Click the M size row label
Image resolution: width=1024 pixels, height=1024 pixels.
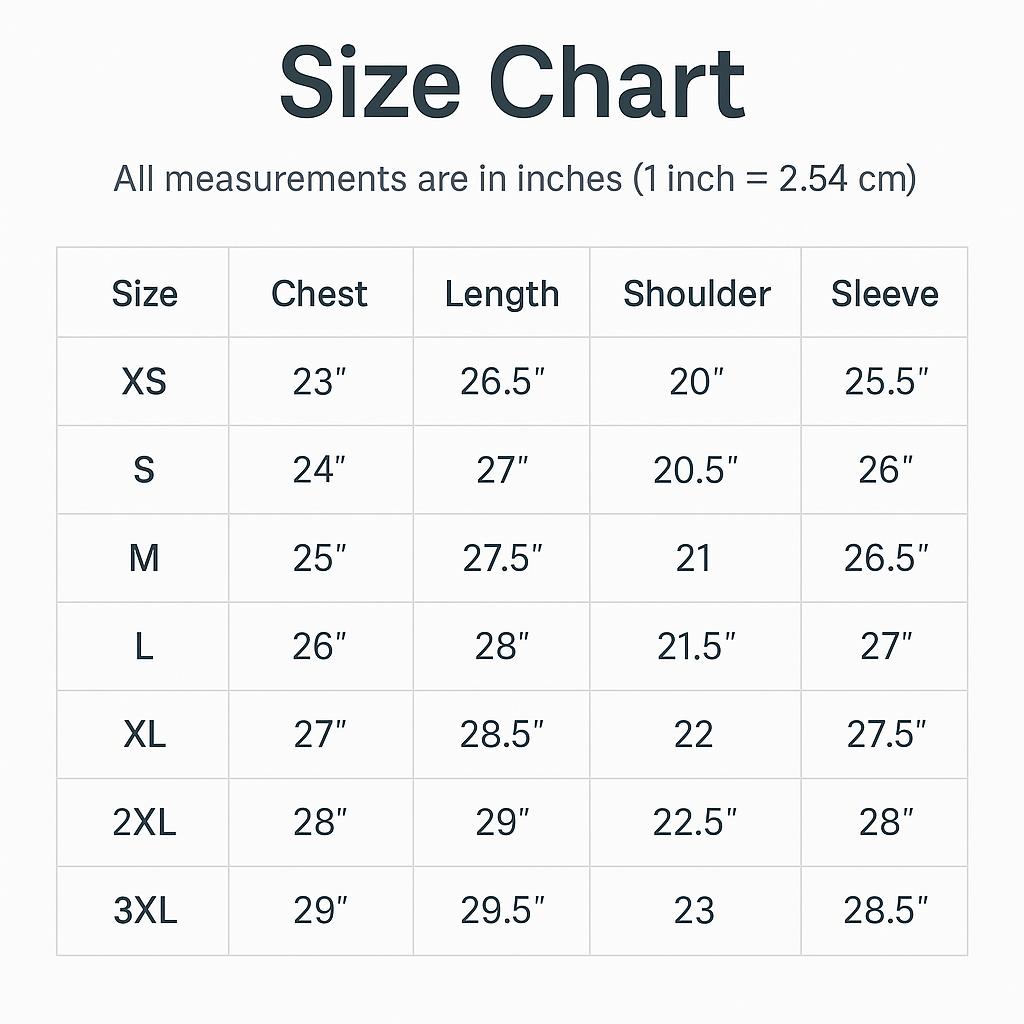click(144, 558)
